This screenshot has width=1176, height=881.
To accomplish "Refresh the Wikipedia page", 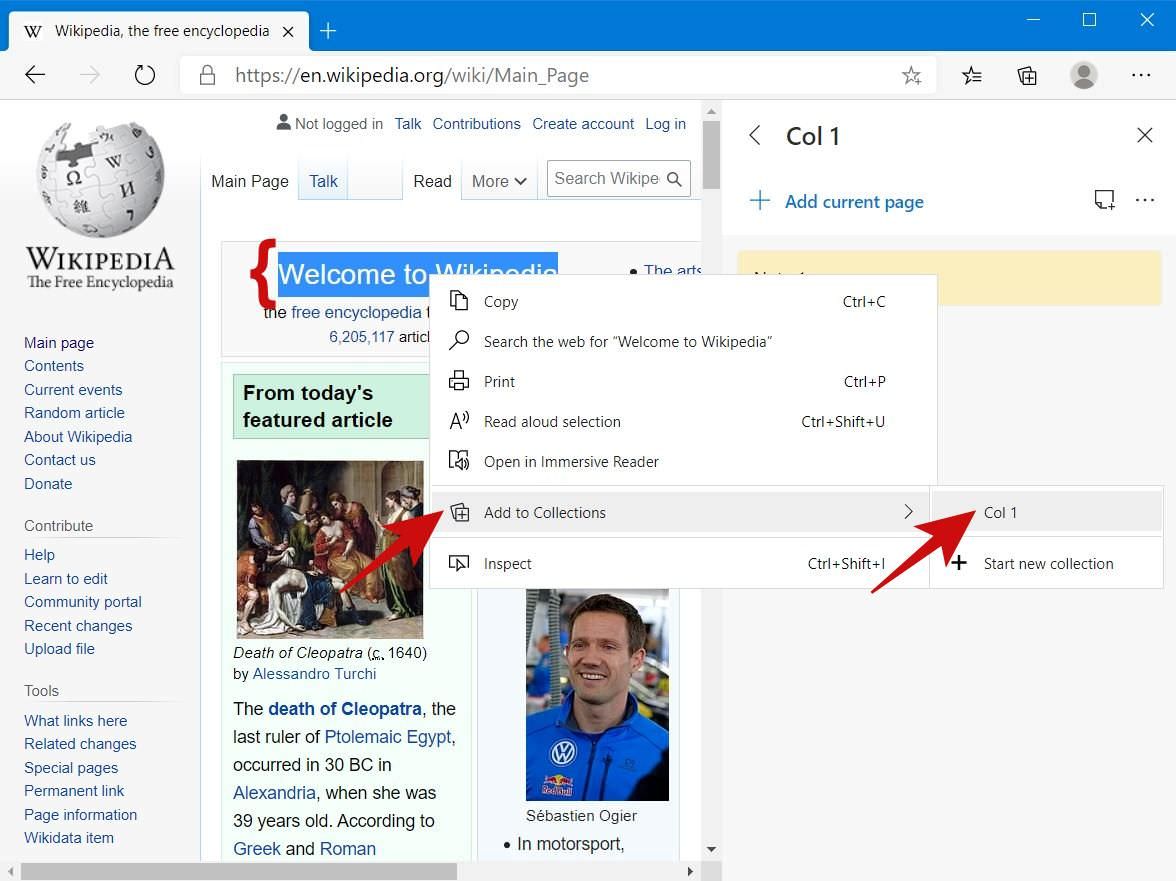I will pyautogui.click(x=145, y=75).
